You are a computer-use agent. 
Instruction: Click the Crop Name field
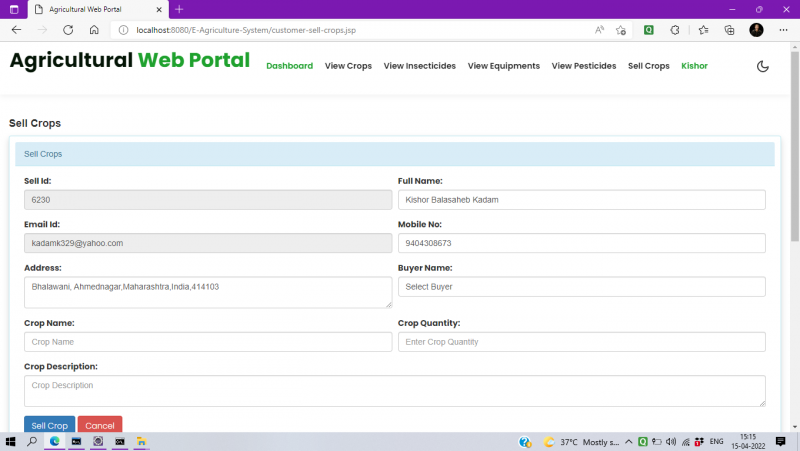point(208,342)
